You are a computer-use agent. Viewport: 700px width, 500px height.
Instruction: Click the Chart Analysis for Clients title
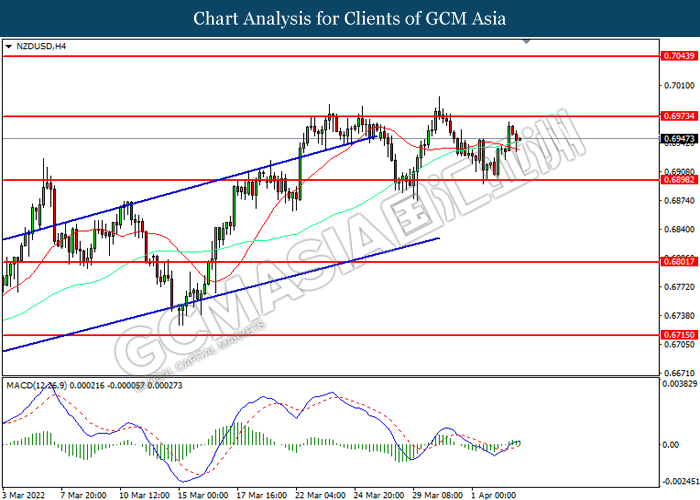[350, 19]
